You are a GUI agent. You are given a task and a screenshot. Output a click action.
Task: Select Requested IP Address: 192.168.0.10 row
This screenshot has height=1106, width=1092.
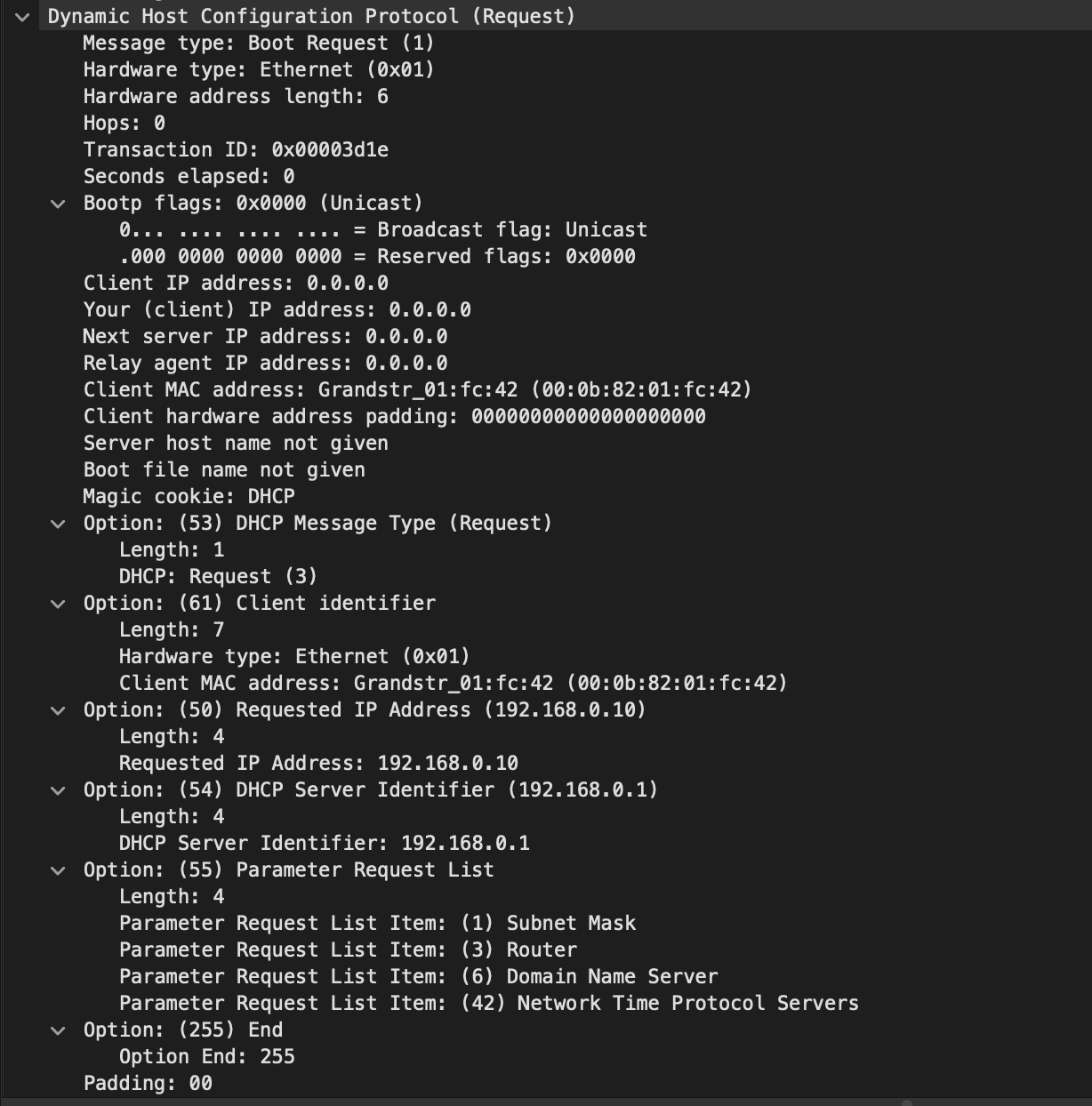pos(318,763)
